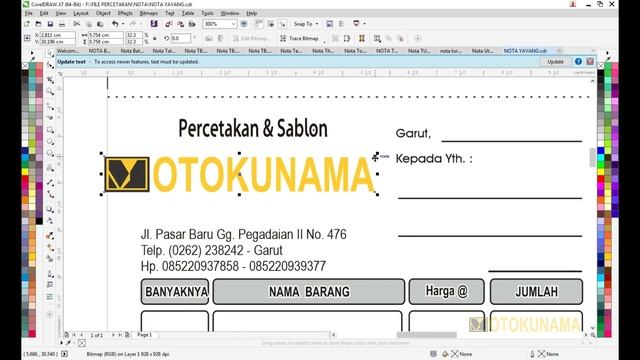Toggle full-screen preview icon
The image size is (640, 360).
(244, 24)
